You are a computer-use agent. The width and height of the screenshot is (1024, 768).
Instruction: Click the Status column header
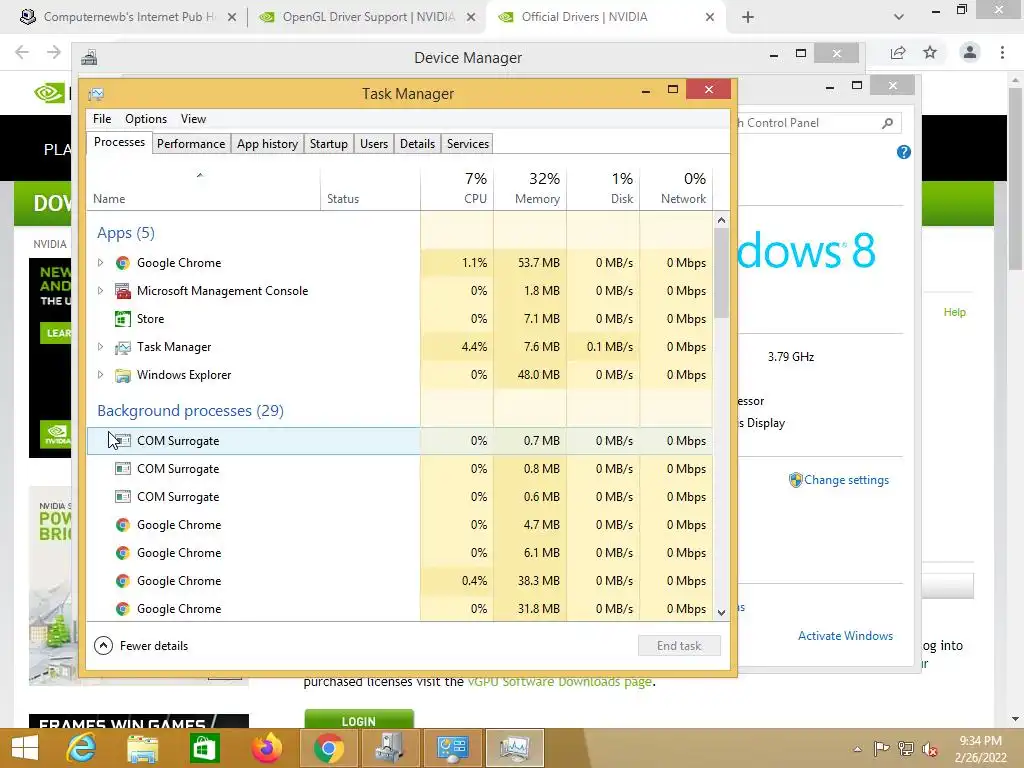pyautogui.click(x=370, y=188)
